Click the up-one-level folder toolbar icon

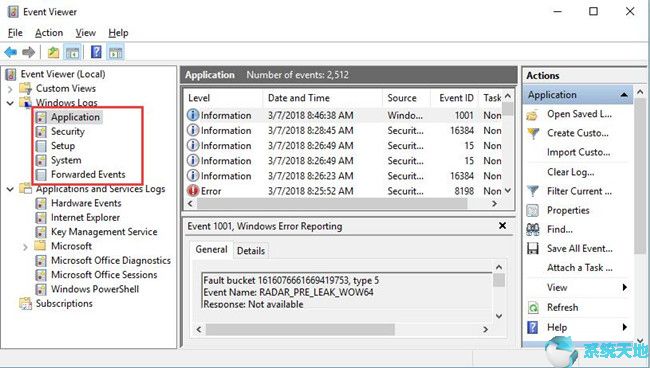pyautogui.click(x=53, y=53)
